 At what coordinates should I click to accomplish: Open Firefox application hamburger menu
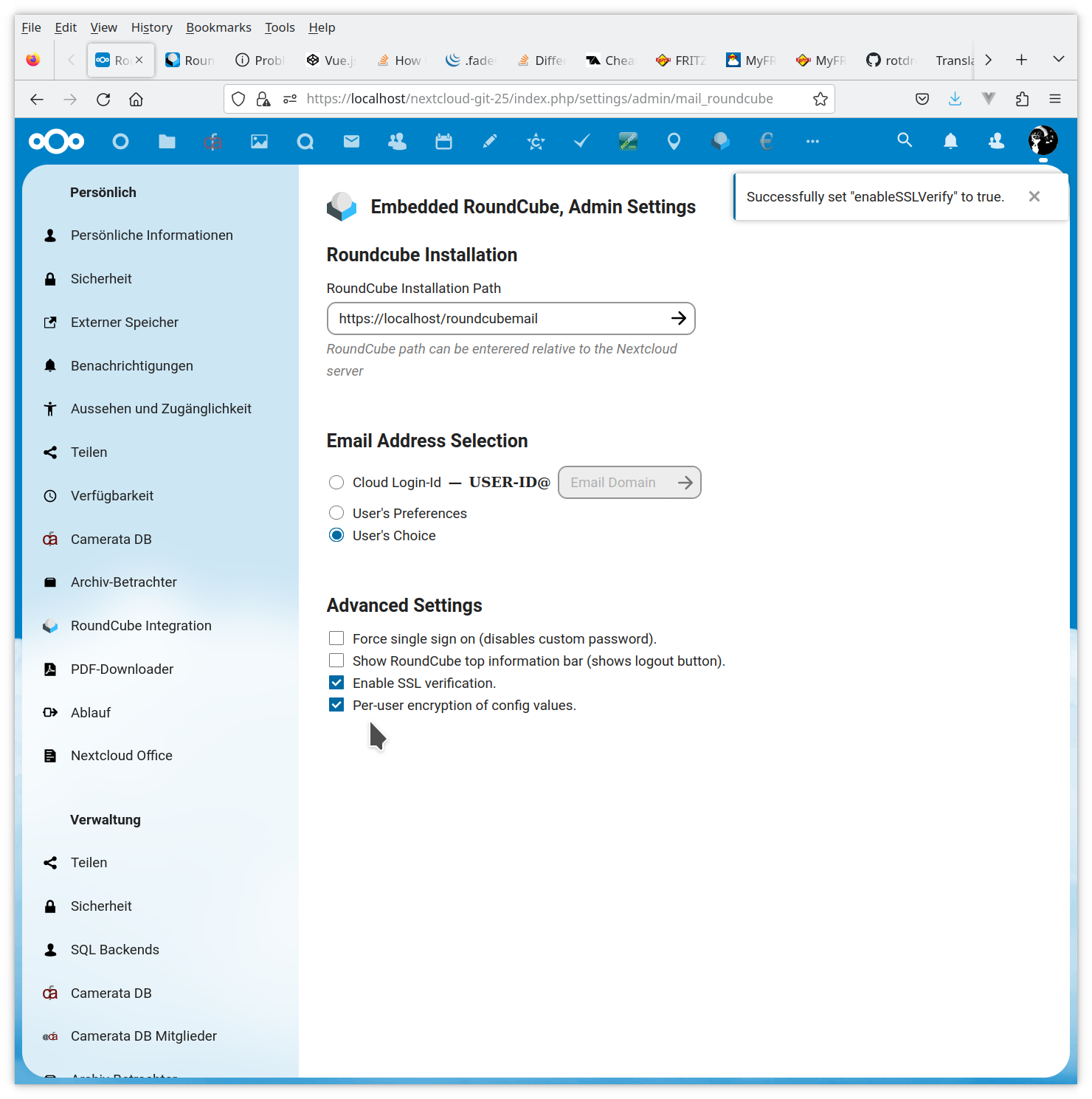(1055, 99)
